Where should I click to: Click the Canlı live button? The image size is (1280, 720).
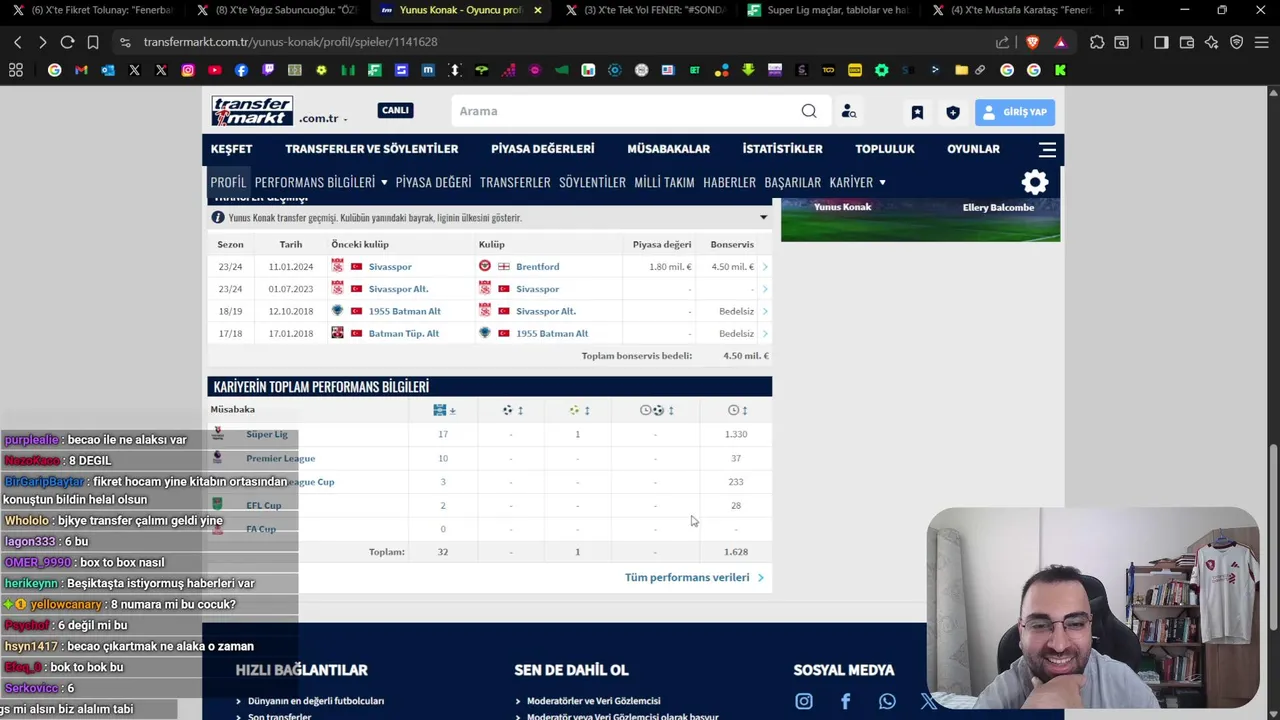click(395, 110)
